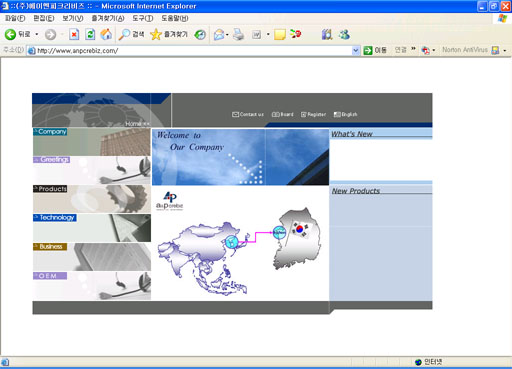
Task: Open the 도구(T) menu
Action: [x=143, y=18]
